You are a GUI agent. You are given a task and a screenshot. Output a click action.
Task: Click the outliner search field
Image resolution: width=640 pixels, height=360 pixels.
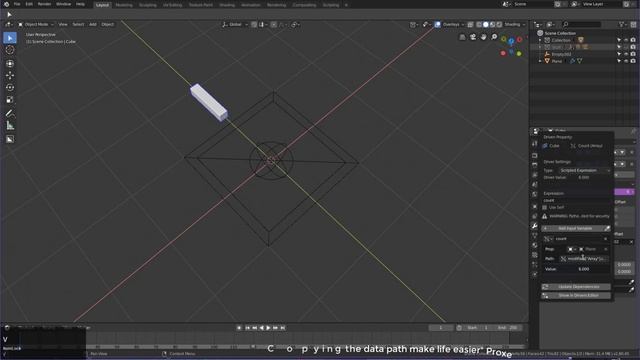coord(581,24)
